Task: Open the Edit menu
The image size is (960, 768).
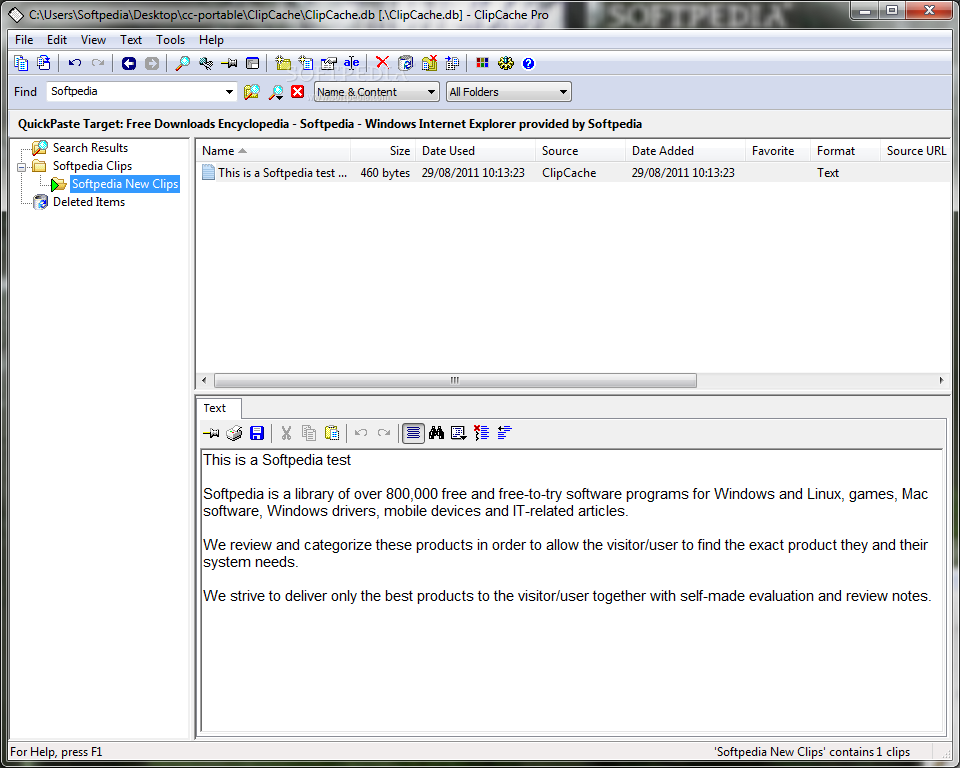Action: pyautogui.click(x=57, y=40)
